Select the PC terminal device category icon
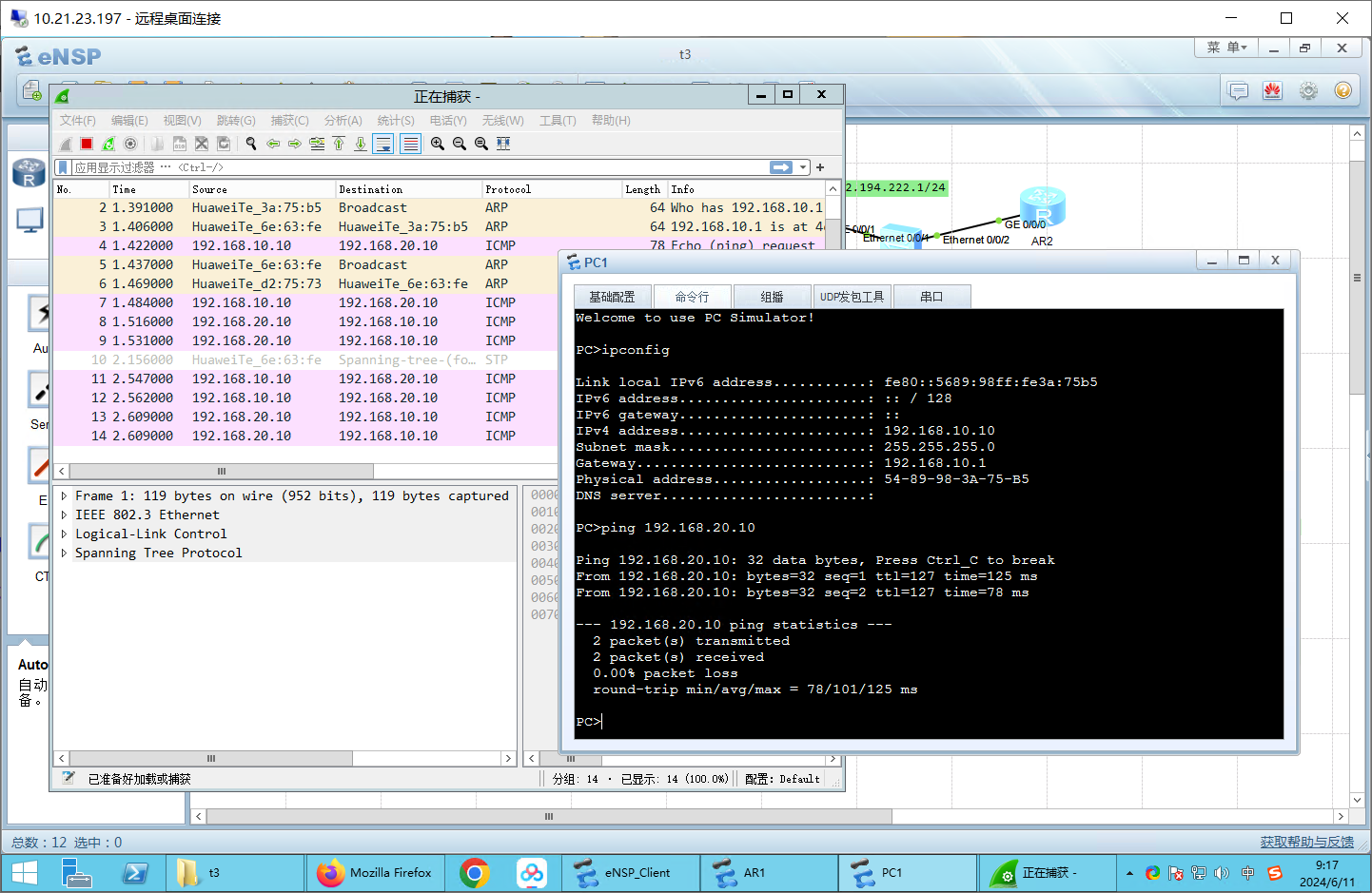This screenshot has width=1372, height=893. (x=29, y=221)
